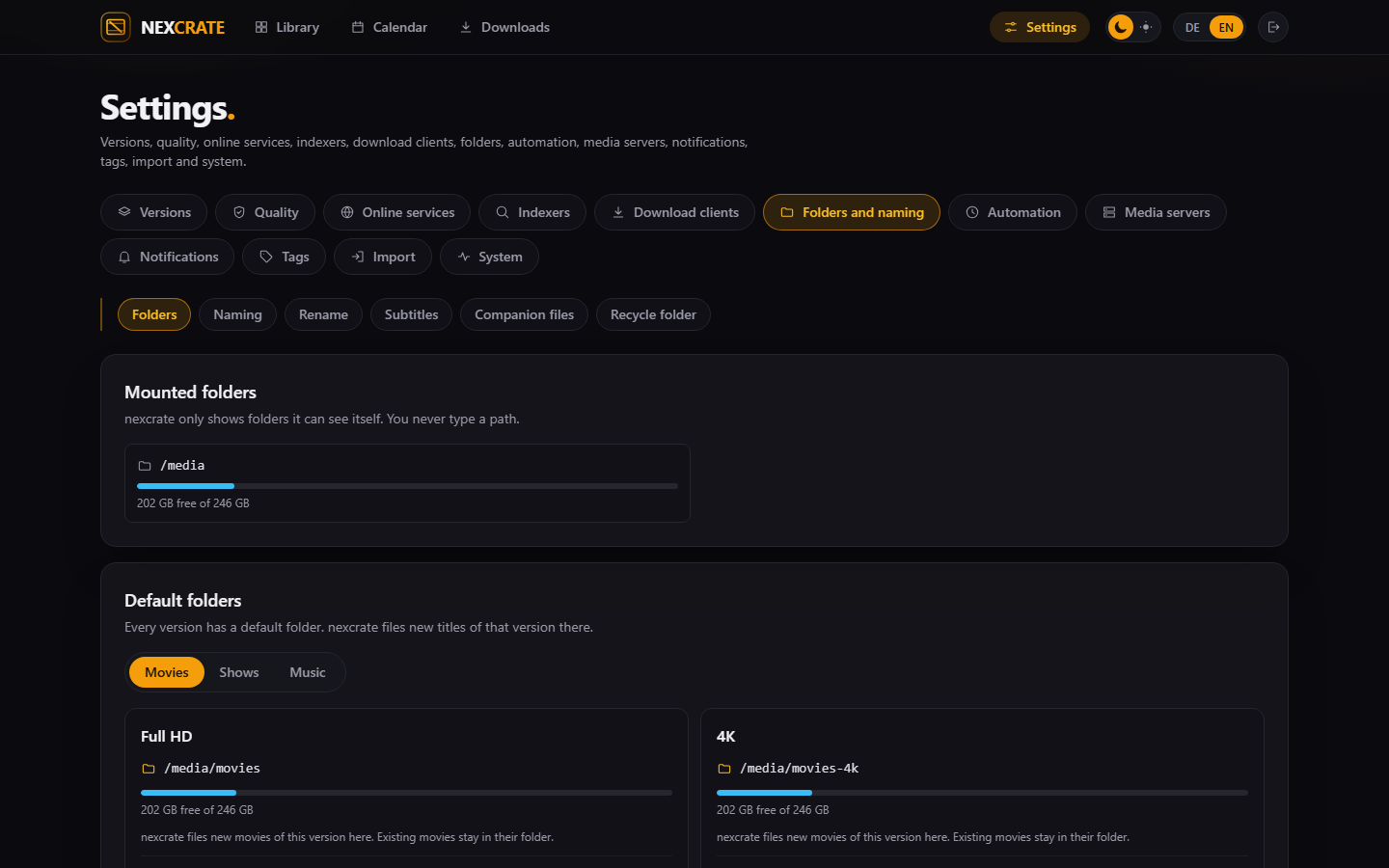
Task: Select the /media mounted folder path
Action: point(182,466)
